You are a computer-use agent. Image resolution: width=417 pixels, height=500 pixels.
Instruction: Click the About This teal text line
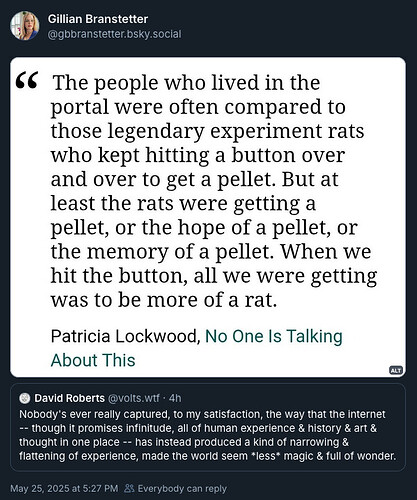coord(93,360)
